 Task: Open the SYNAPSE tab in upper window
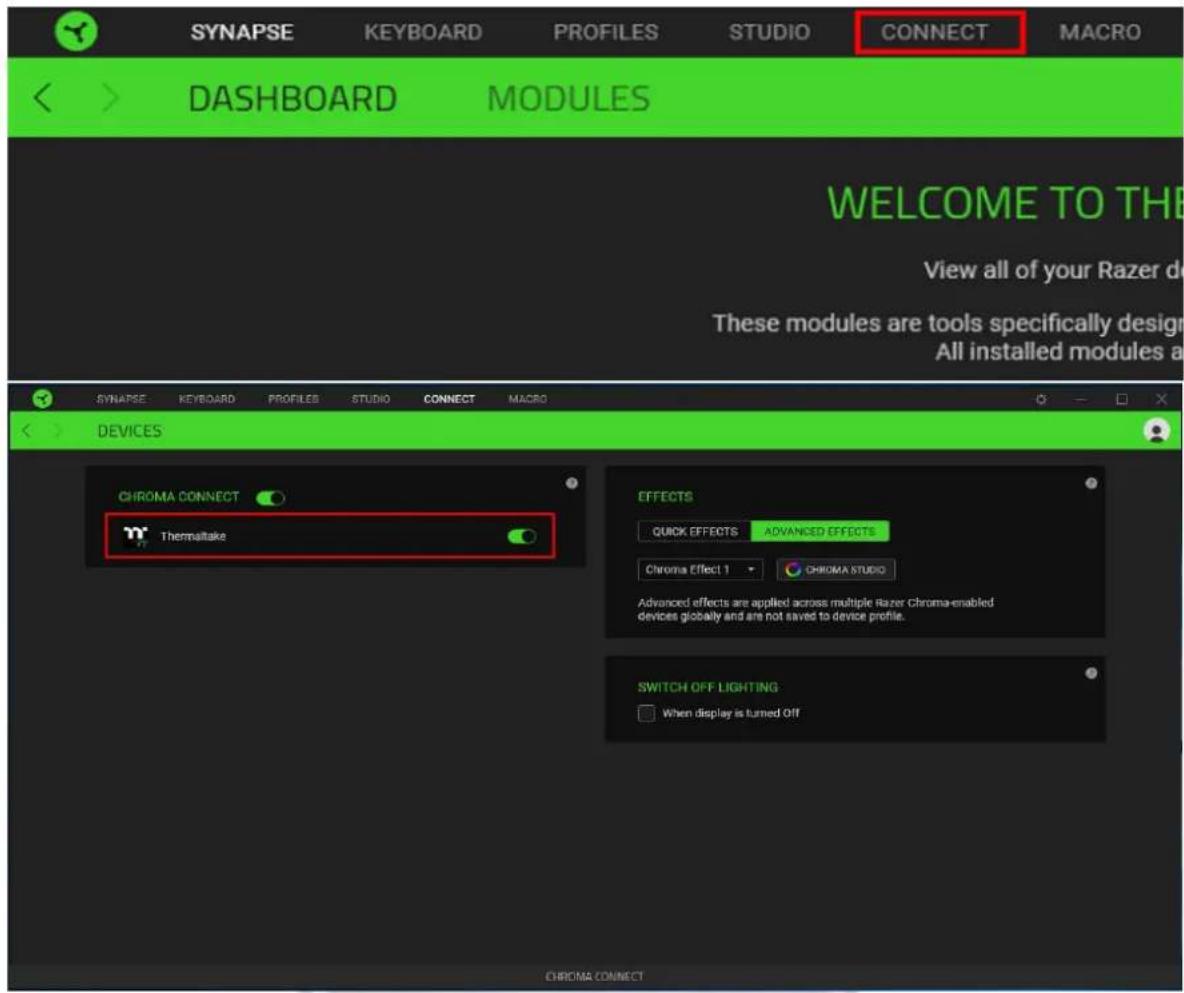pyautogui.click(x=242, y=32)
